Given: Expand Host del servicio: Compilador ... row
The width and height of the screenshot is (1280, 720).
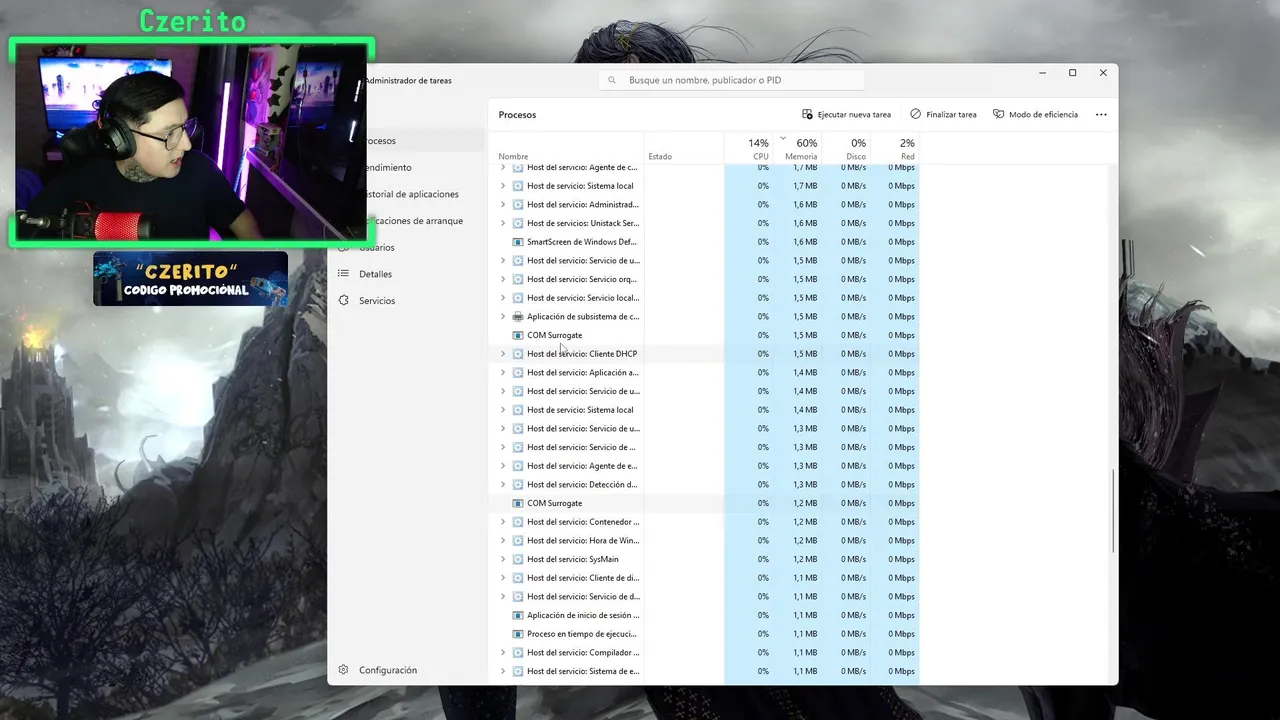Looking at the screenshot, I should pos(503,653).
